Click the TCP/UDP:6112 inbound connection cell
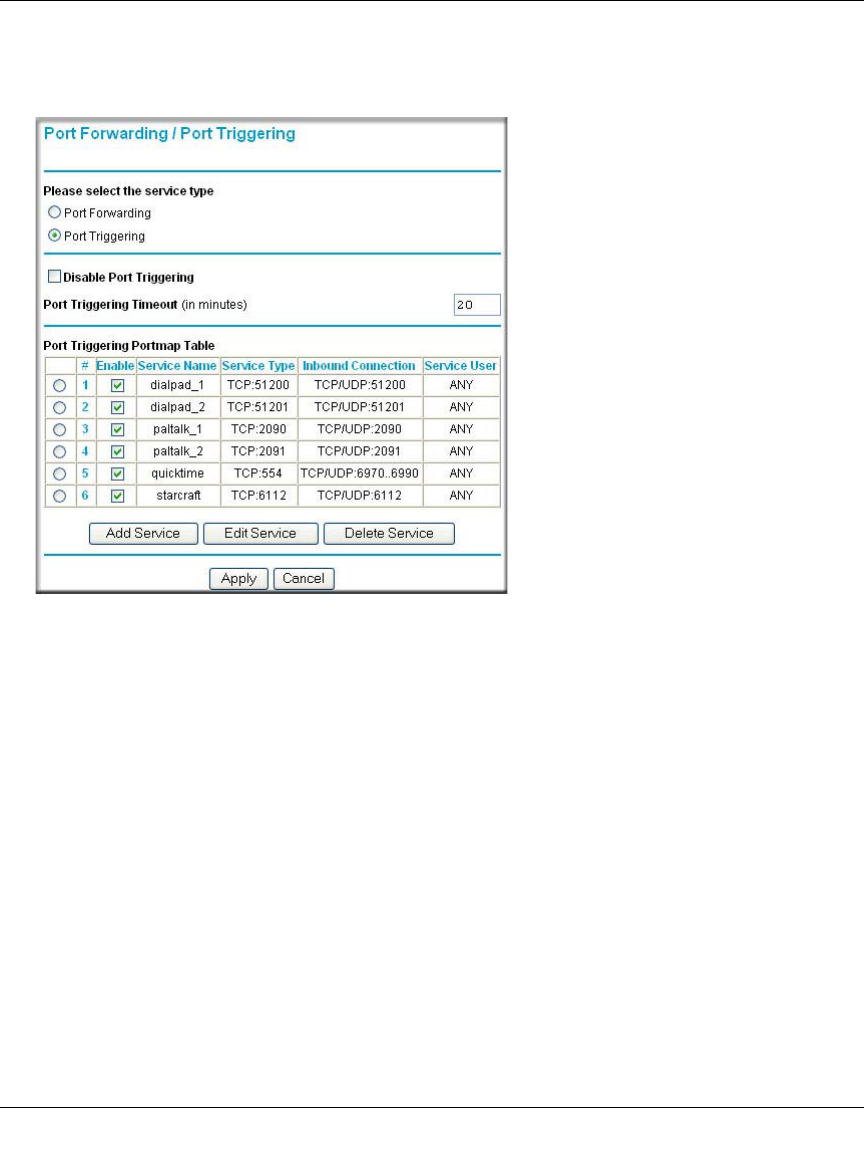 tap(360, 495)
